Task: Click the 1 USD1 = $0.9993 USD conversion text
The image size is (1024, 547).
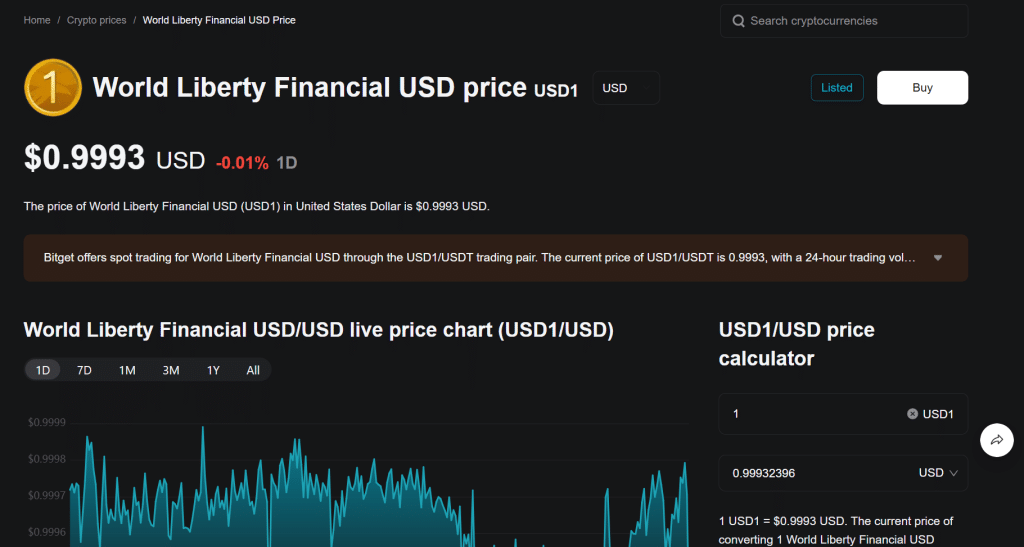Action: (x=836, y=531)
